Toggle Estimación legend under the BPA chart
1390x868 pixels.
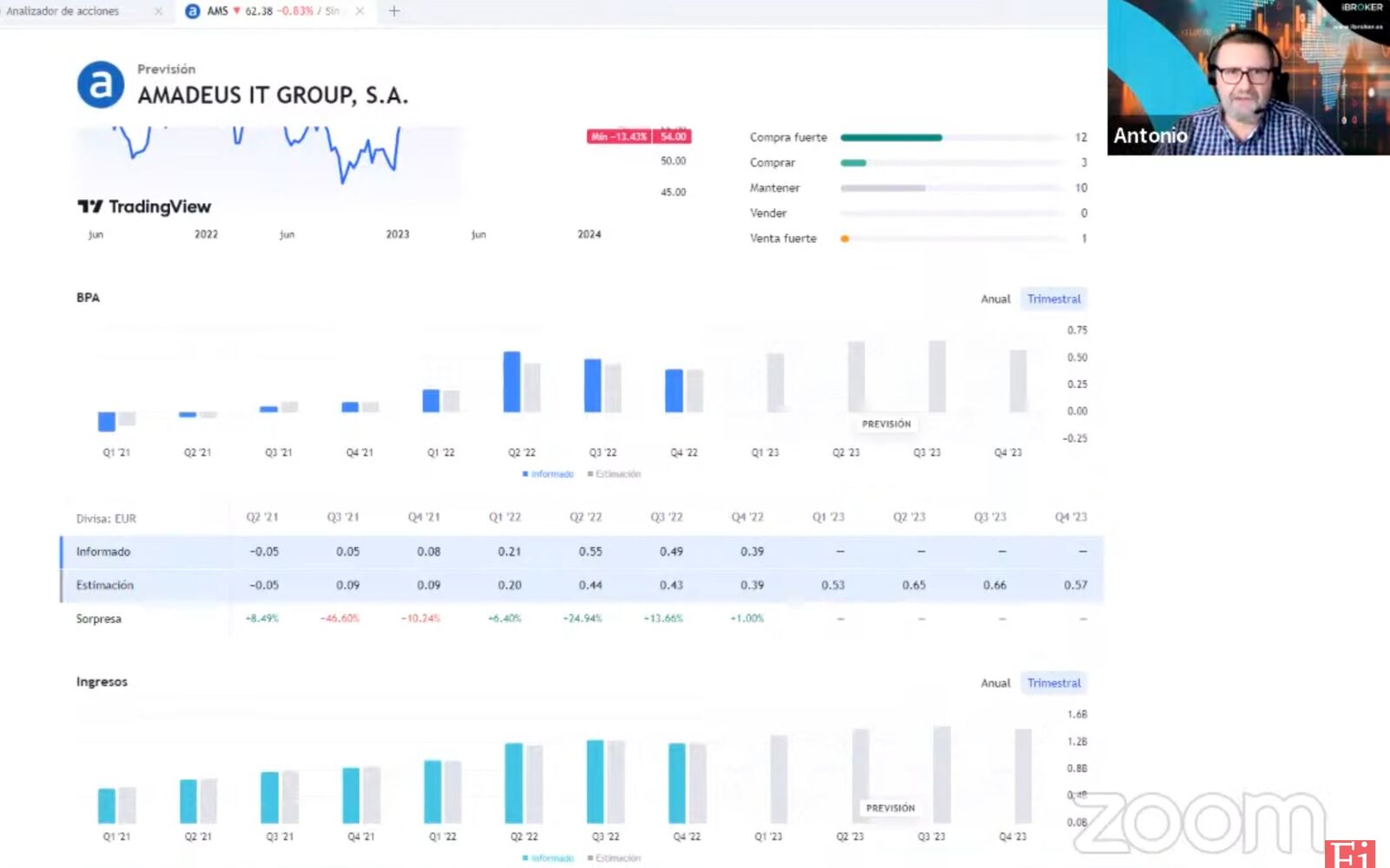click(x=614, y=474)
